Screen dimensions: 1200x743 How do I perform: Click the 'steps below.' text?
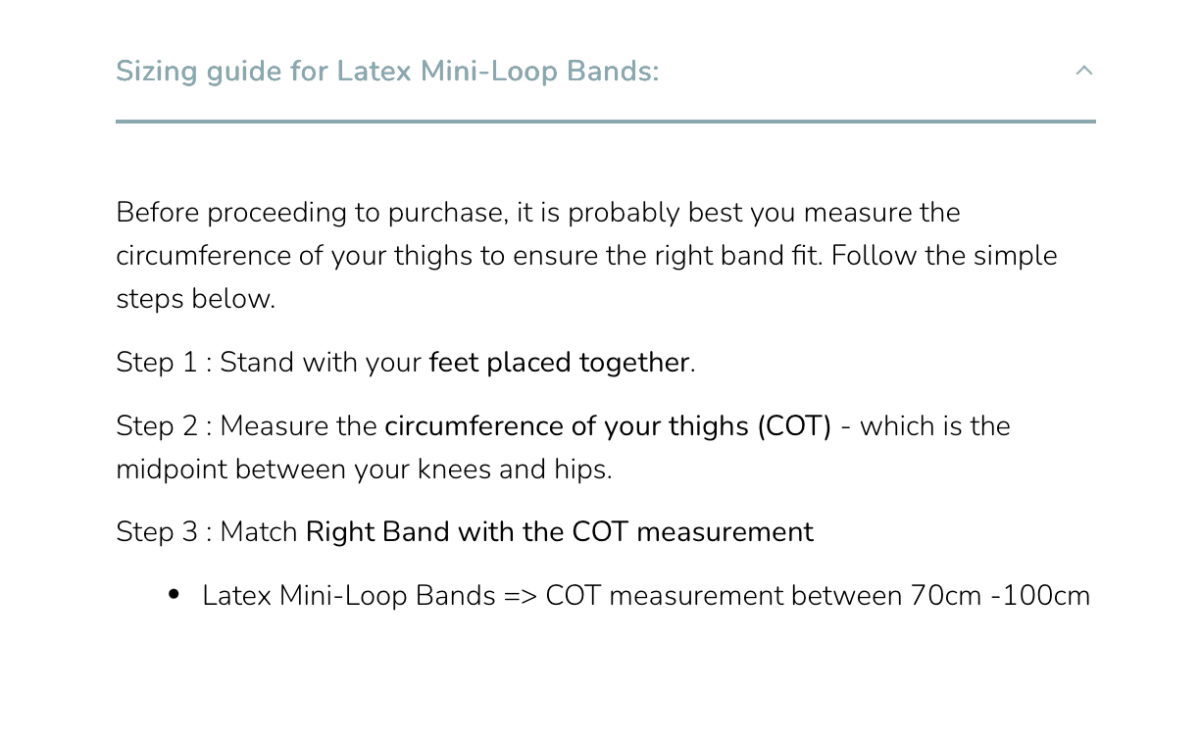195,299
